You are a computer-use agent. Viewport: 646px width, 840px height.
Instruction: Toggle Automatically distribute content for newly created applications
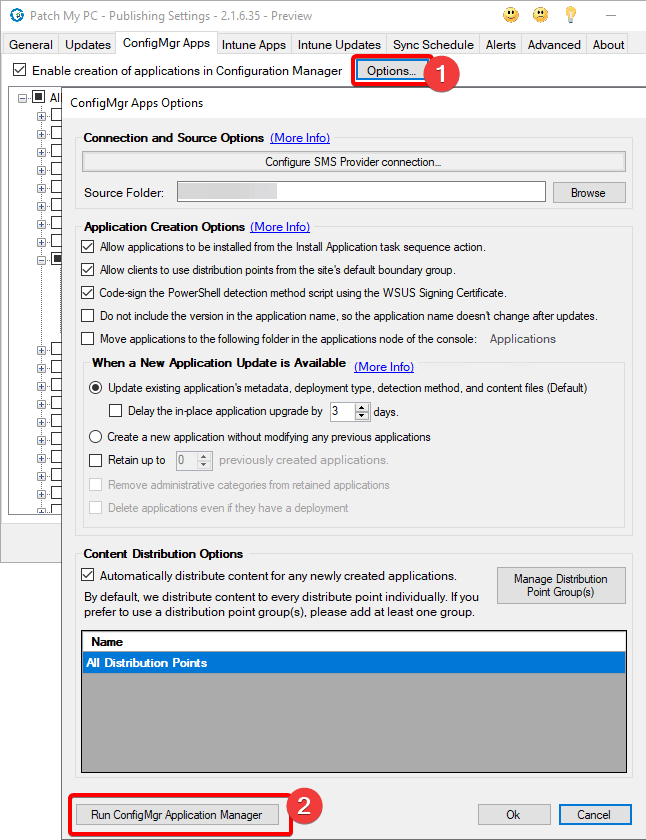tap(87, 575)
